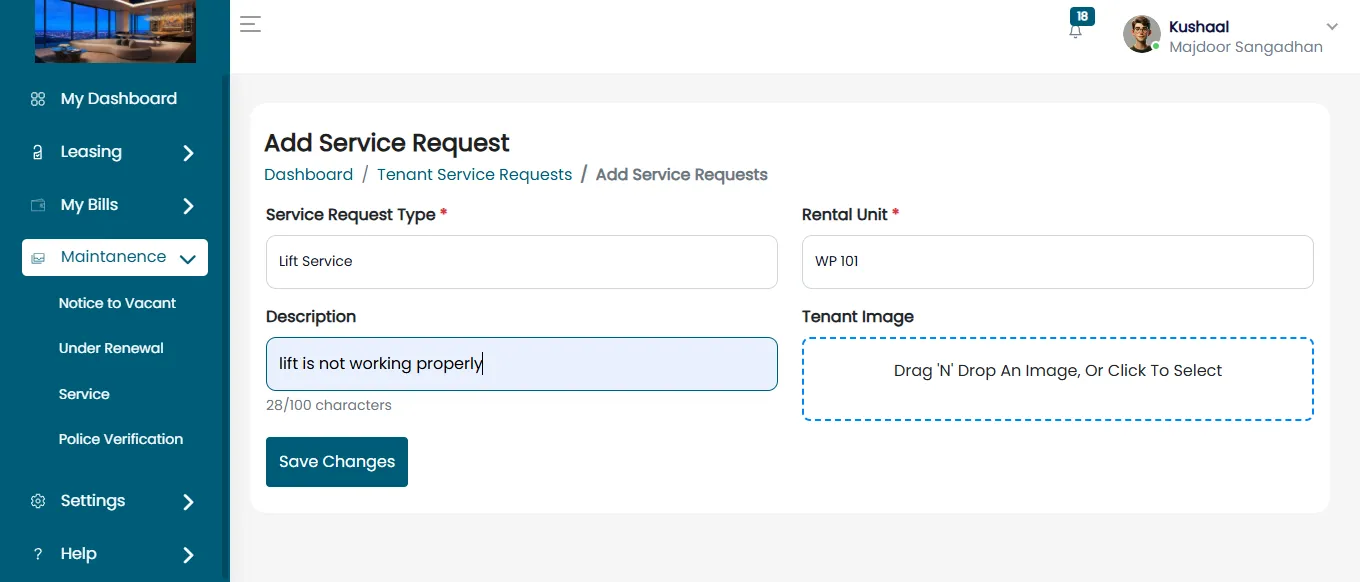Viewport: 1360px width, 582px height.
Task: Expand the My Bills submenu chevron
Action: [188, 206]
